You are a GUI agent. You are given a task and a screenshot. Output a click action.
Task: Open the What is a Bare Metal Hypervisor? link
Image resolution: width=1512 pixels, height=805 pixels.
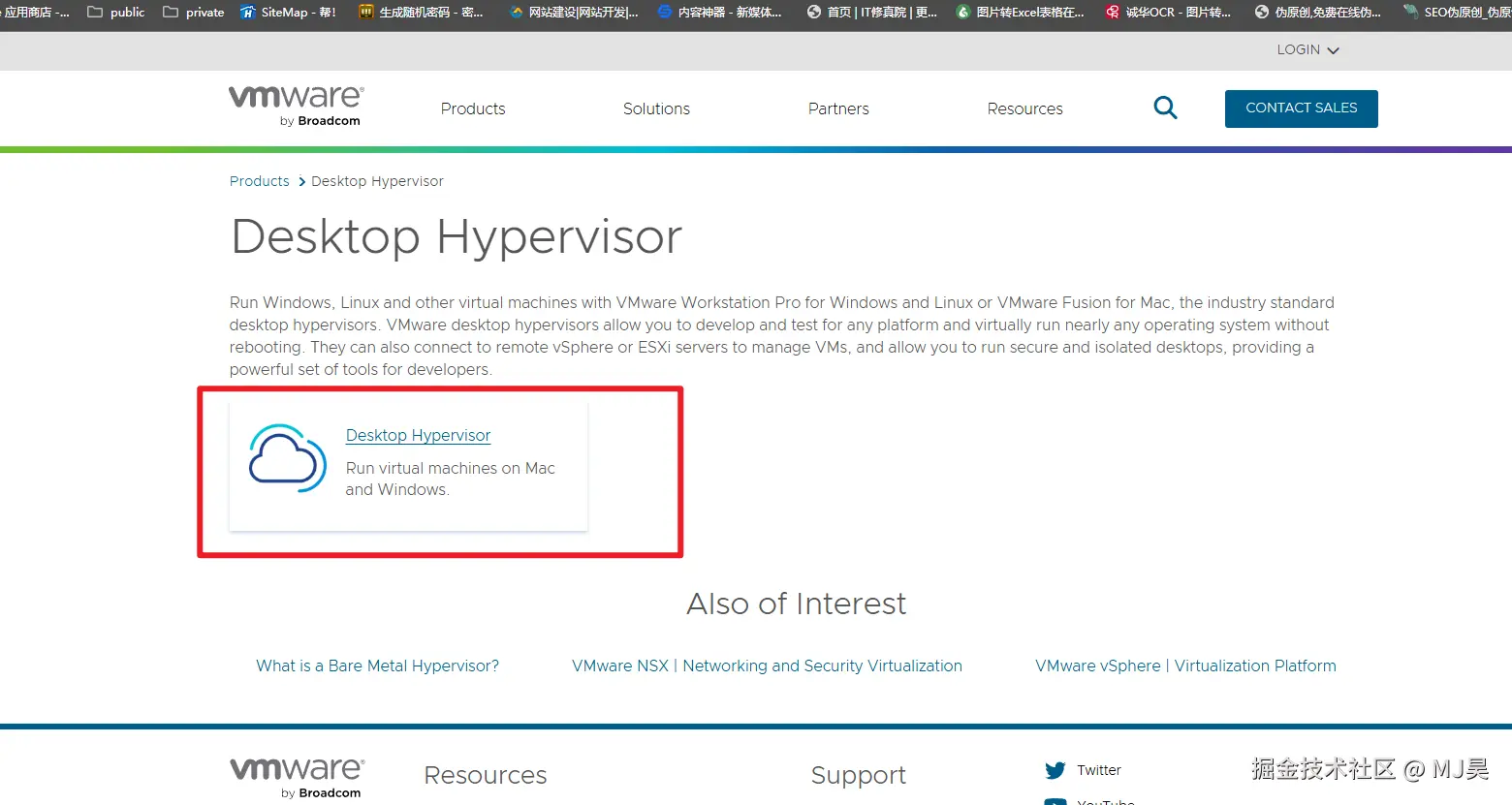[x=377, y=666]
